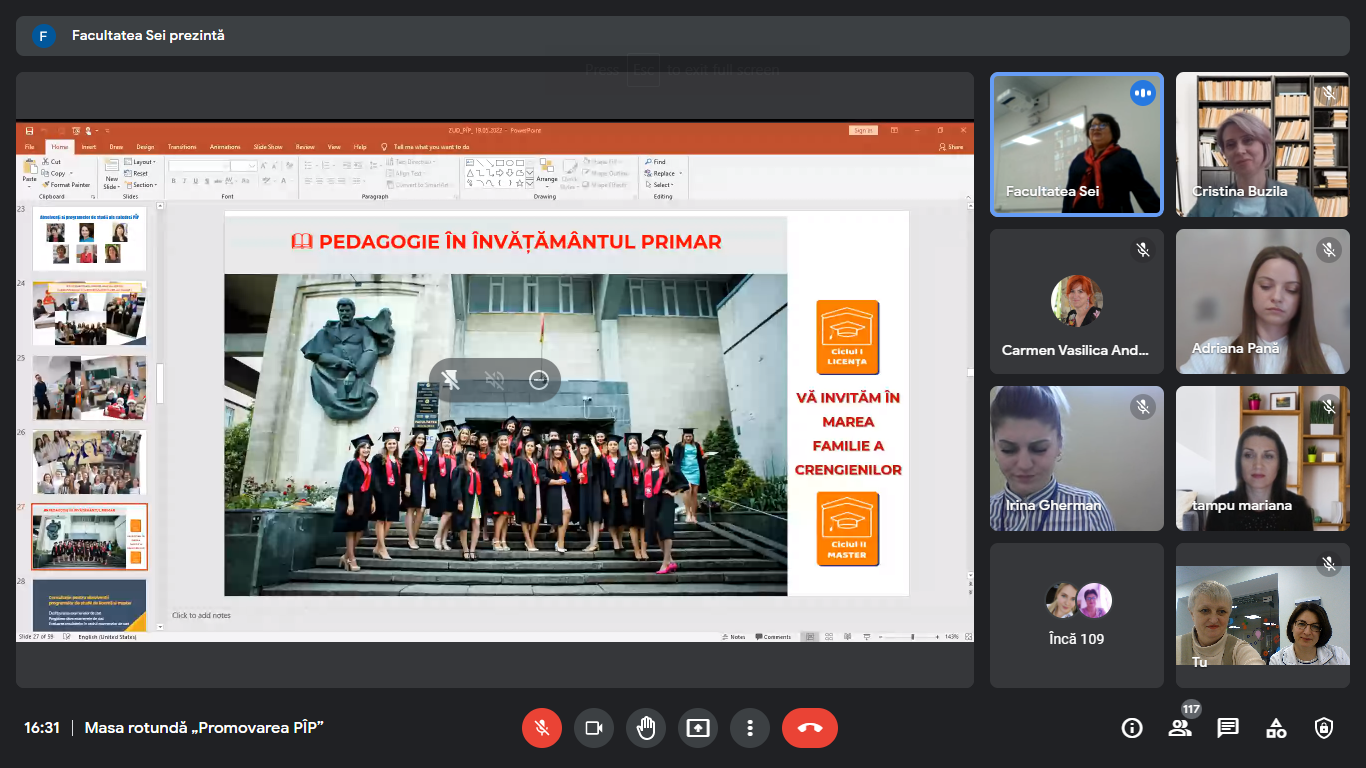Open the meeting details info icon
This screenshot has height=768, width=1366.
click(1132, 728)
